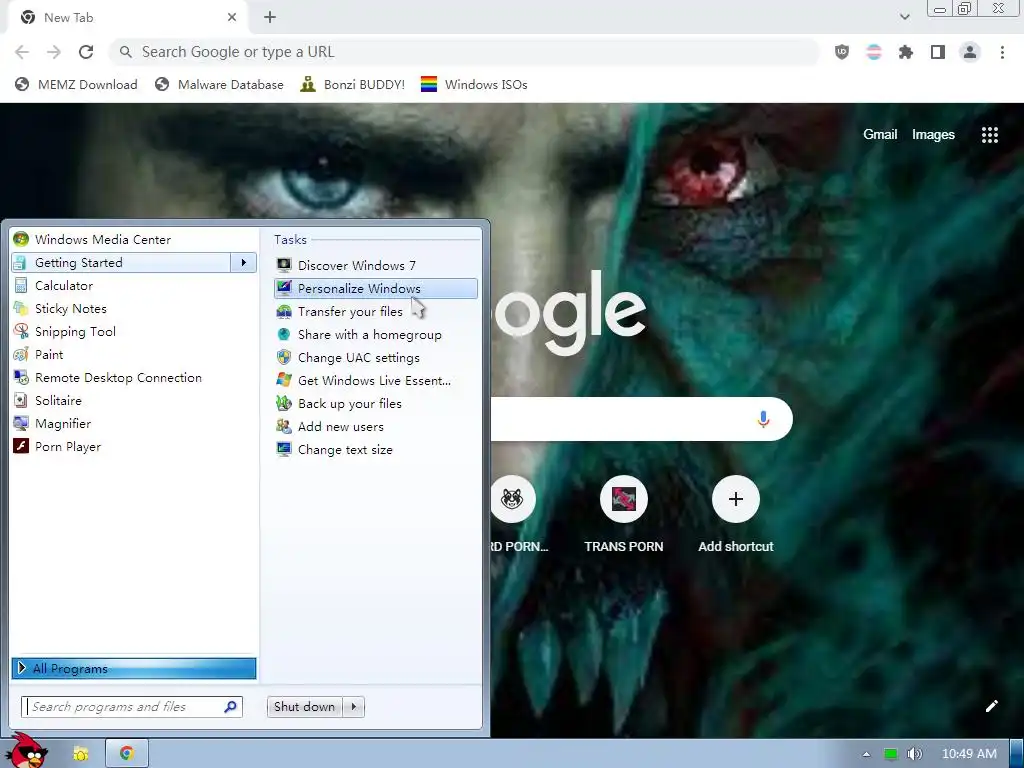Click the volume speaker tray icon

pyautogui.click(x=915, y=754)
